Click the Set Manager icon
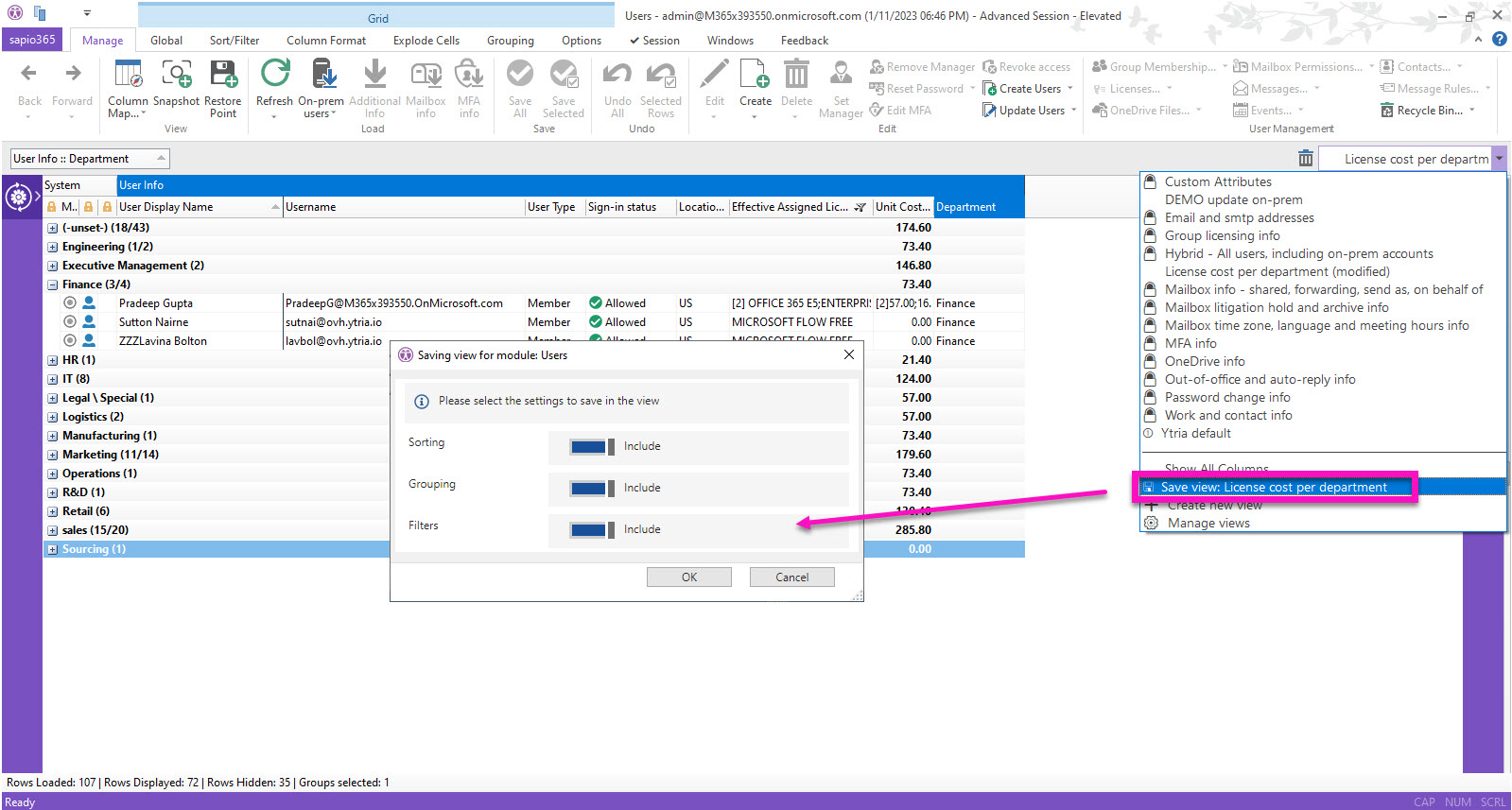Viewport: 1512px width, 810px height. coord(841,74)
